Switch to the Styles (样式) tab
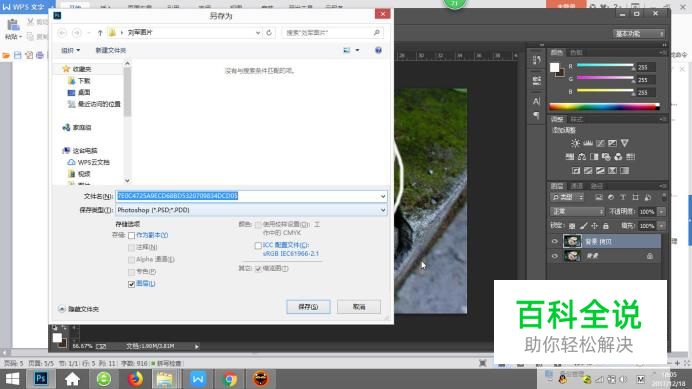Image resolution: width=692 pixels, height=389 pixels. tap(576, 120)
